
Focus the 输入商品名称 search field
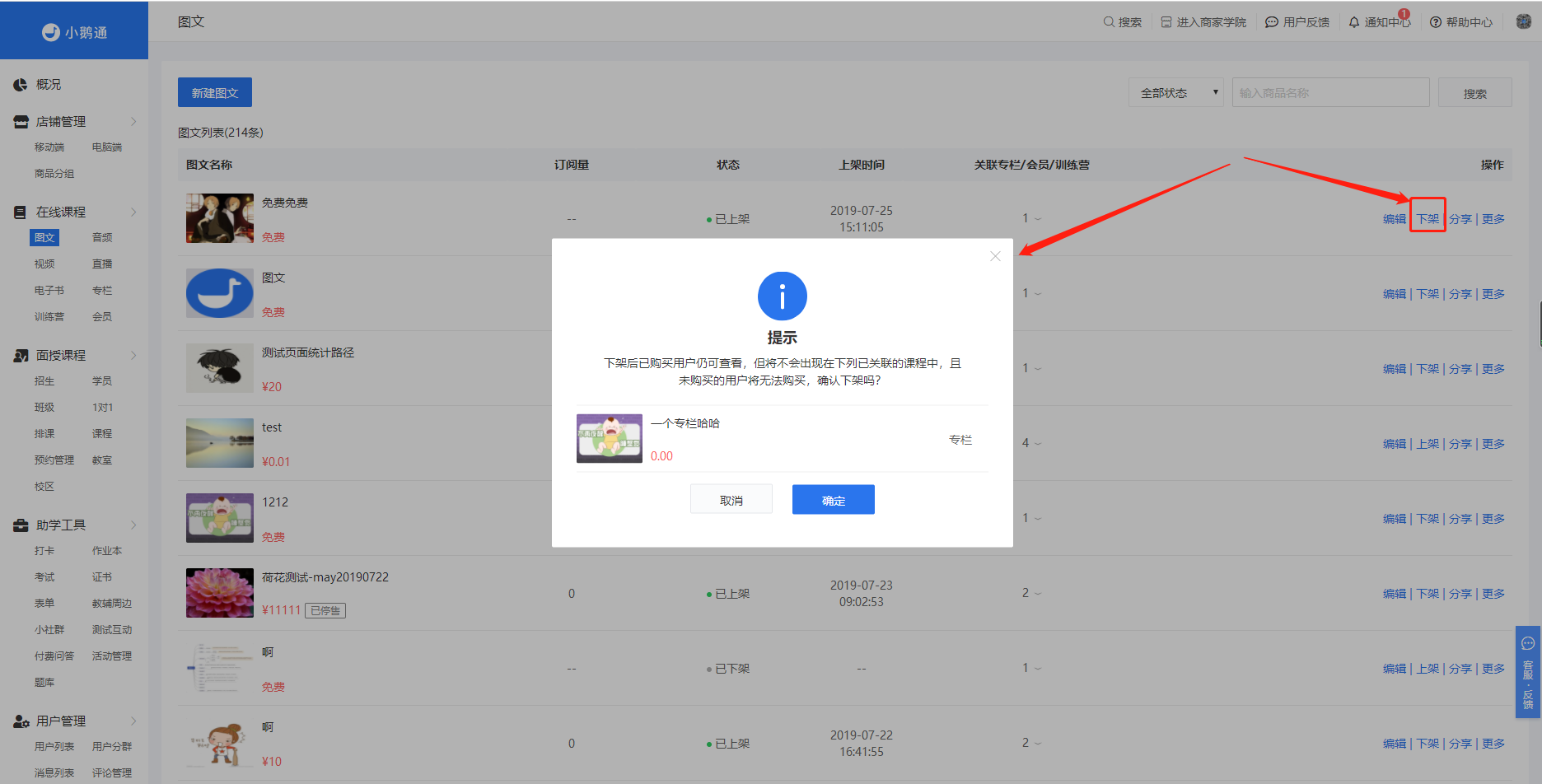tap(1331, 93)
